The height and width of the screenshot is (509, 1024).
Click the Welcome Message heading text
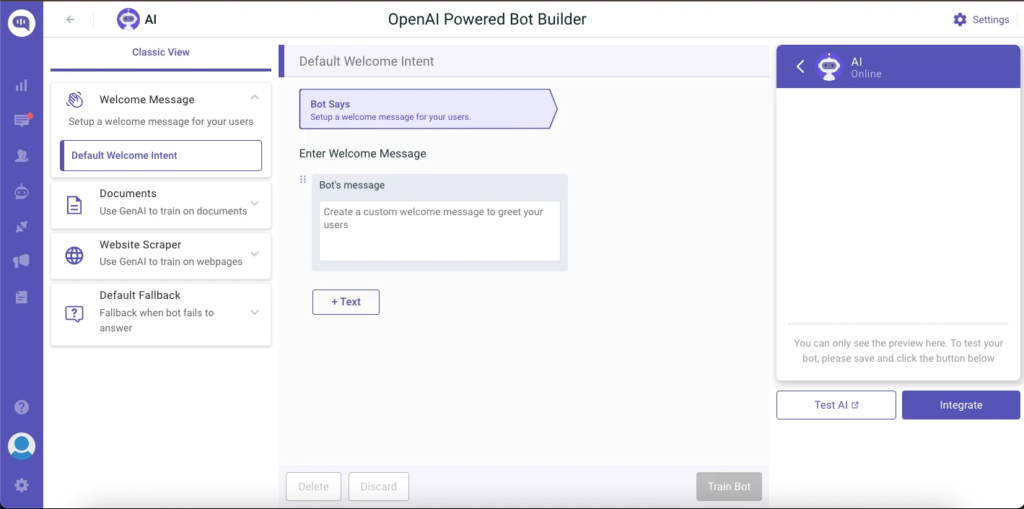(x=147, y=99)
